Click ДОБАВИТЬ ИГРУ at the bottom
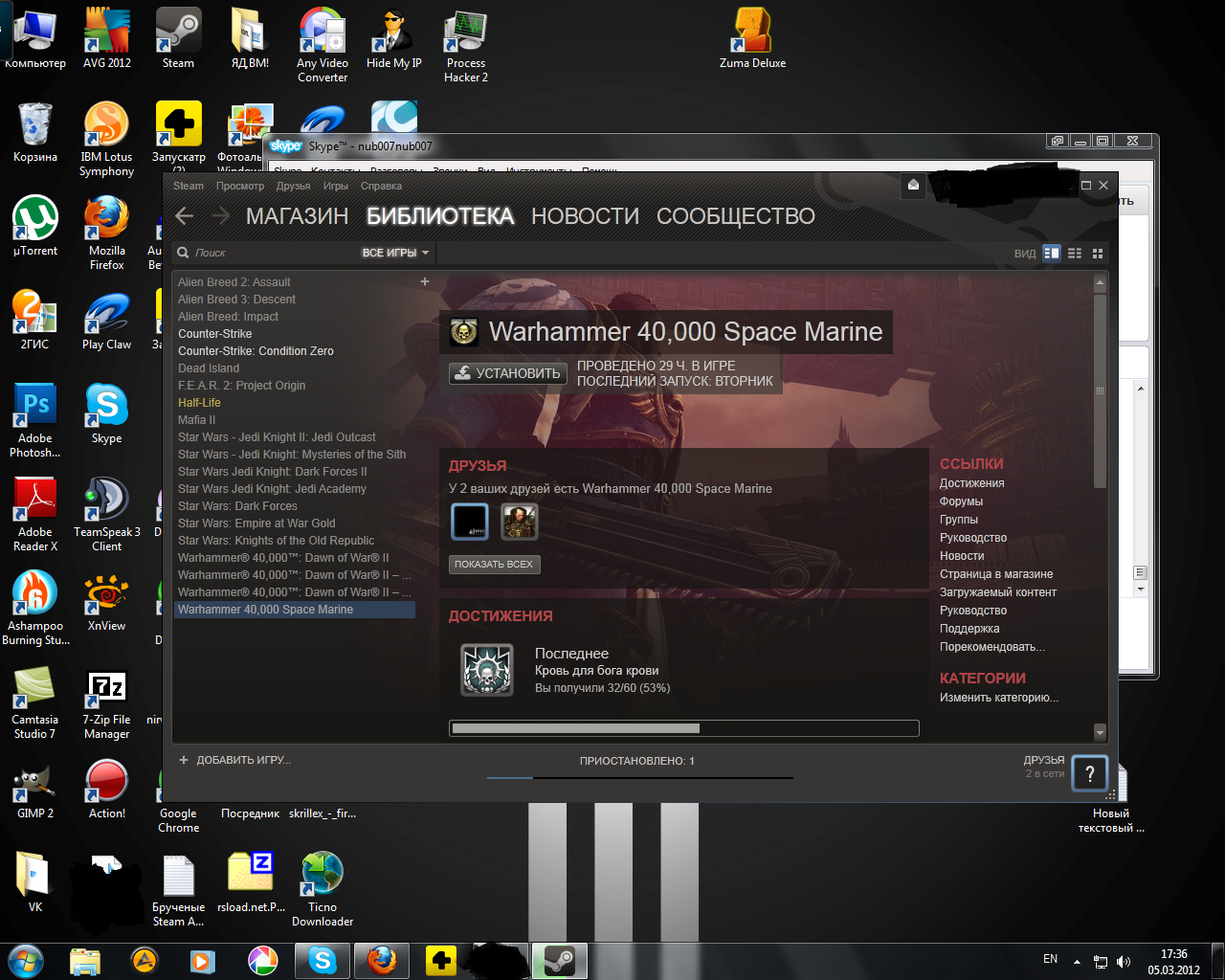 click(x=234, y=760)
